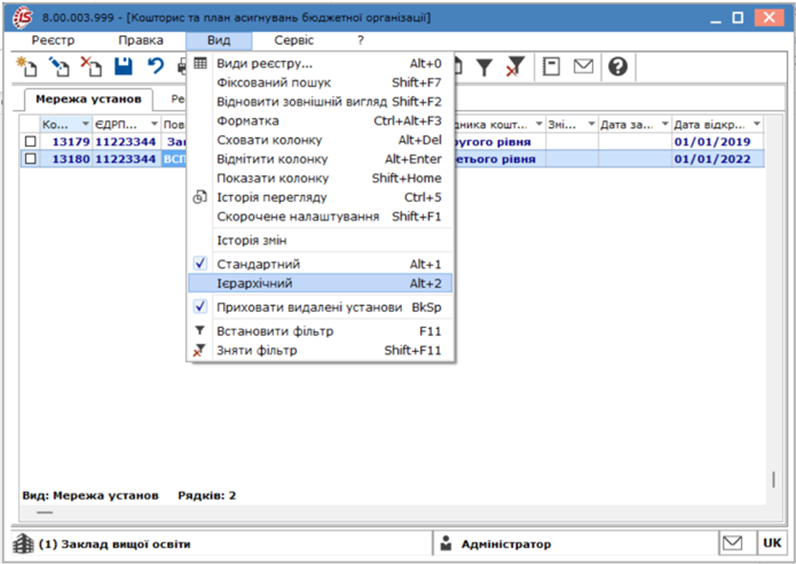
Task: Open the Реєстр menu
Action: (53, 40)
